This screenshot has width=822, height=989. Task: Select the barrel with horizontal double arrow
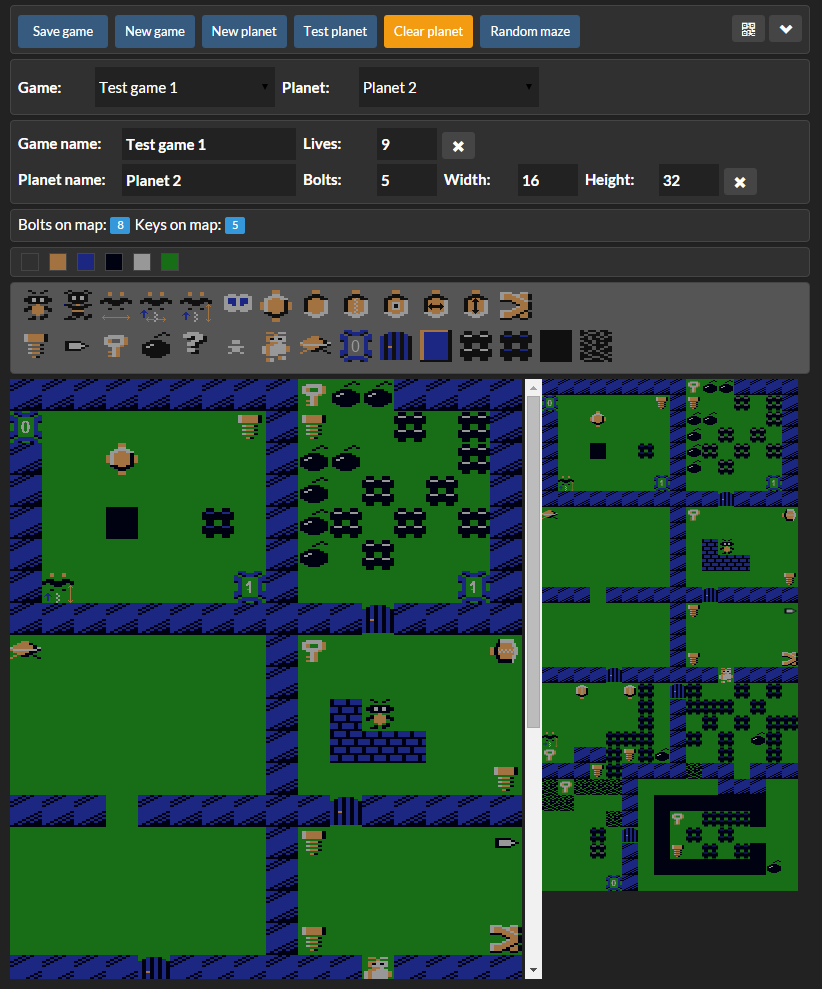[x=436, y=306]
